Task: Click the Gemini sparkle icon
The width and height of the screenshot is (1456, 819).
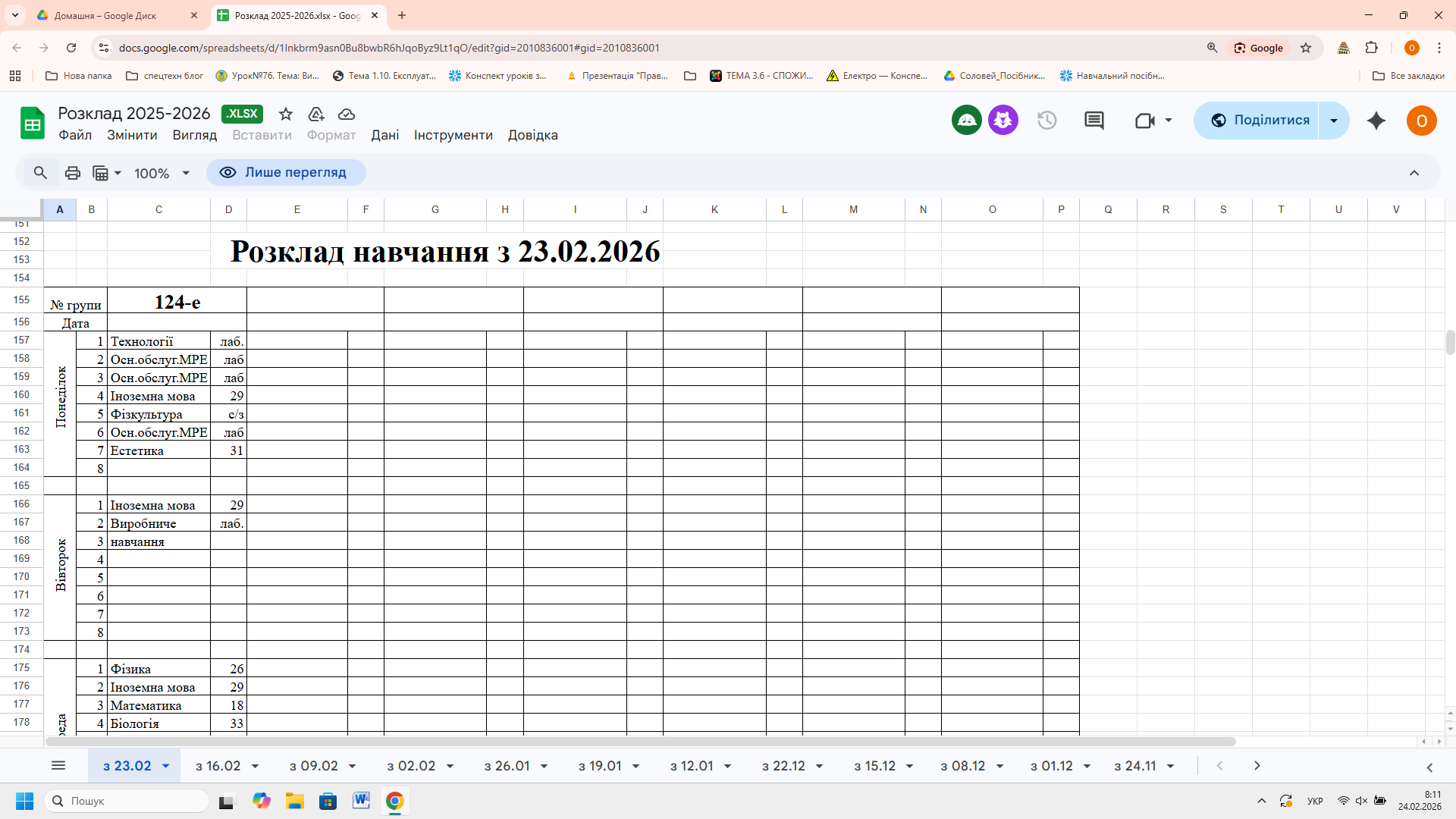Action: coord(1376,121)
